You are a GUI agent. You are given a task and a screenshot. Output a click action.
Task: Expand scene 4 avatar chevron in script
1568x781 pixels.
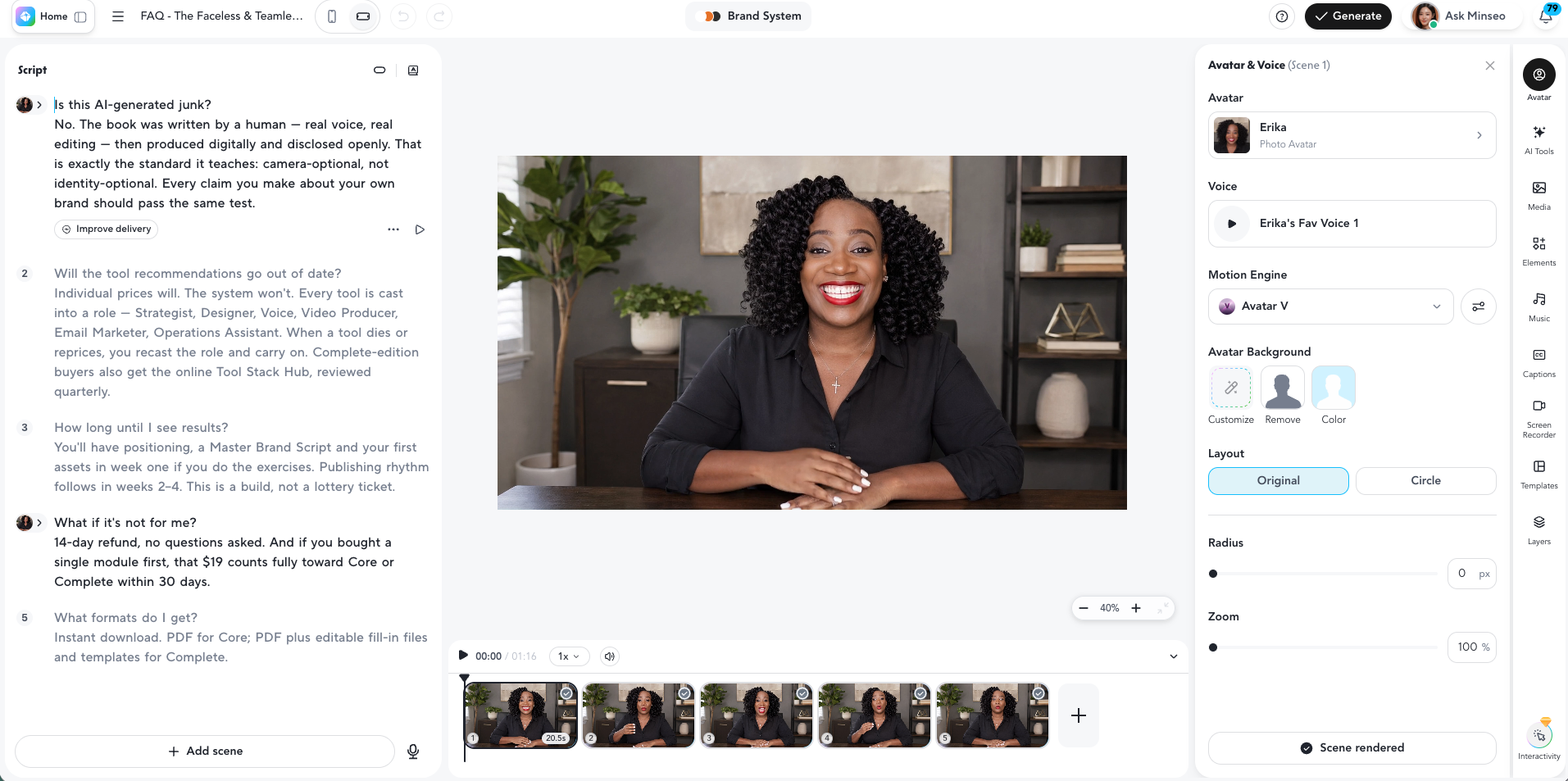(x=39, y=523)
